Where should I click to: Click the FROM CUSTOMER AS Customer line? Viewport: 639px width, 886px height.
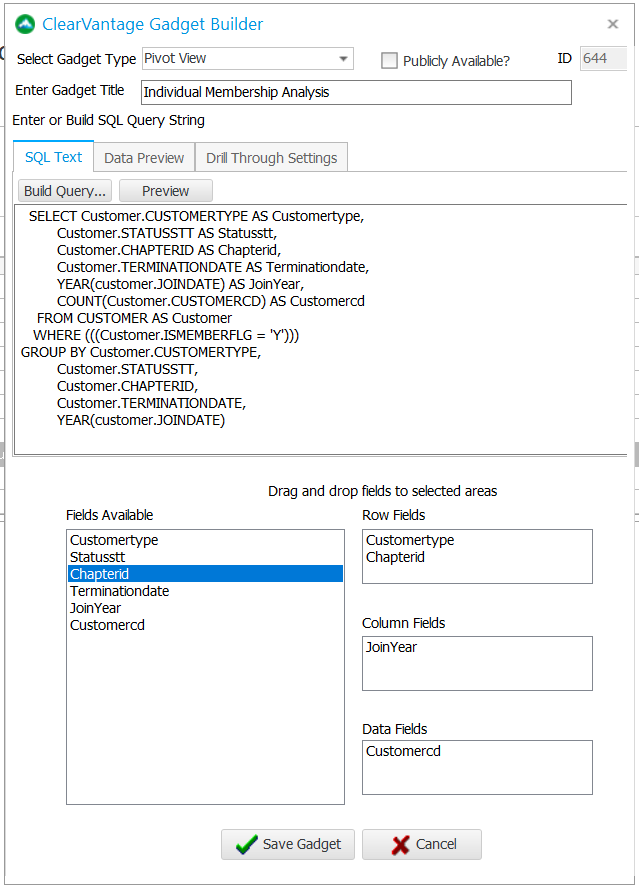click(134, 318)
